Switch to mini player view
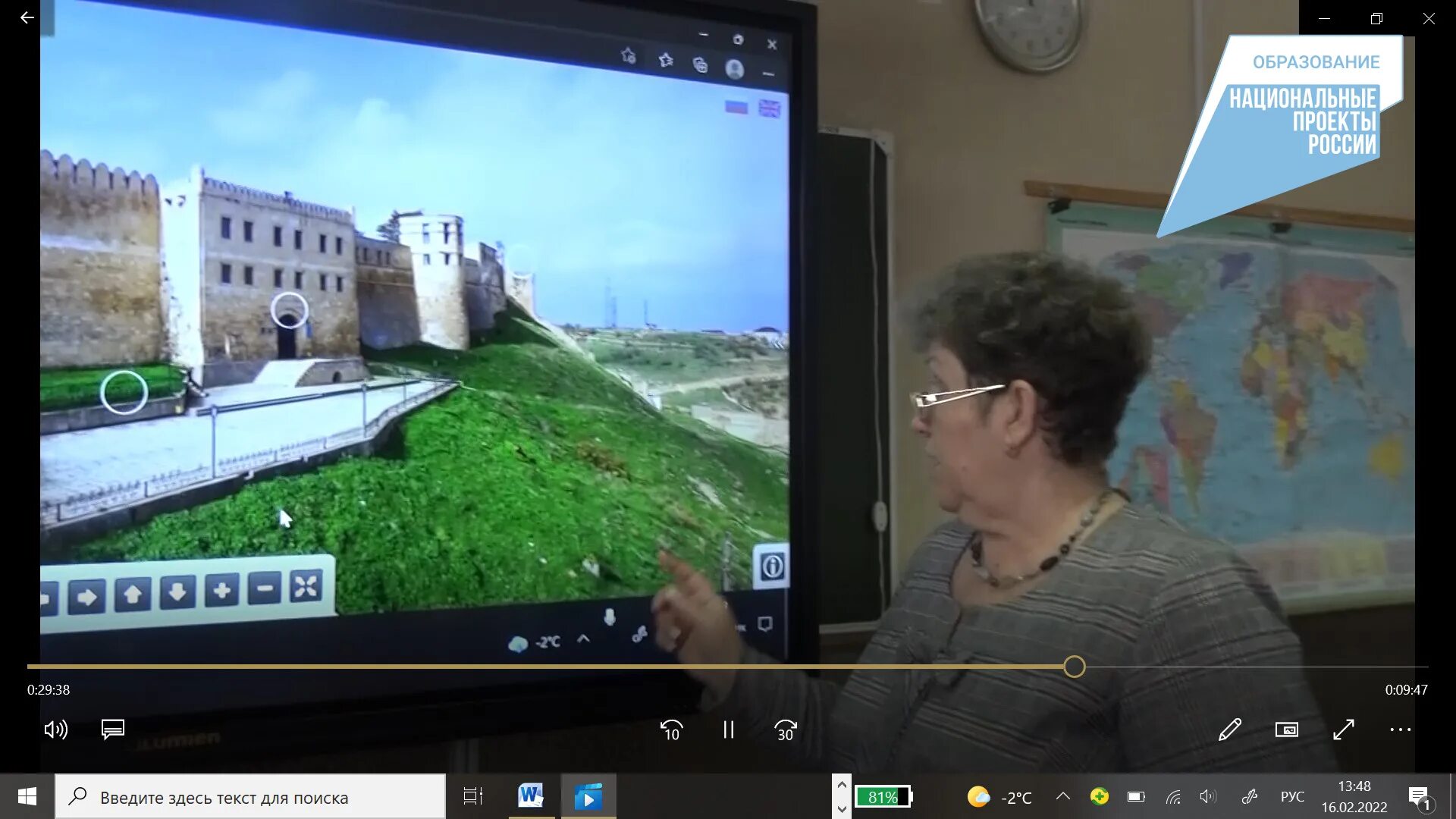The width and height of the screenshot is (1456, 819). (x=1287, y=730)
